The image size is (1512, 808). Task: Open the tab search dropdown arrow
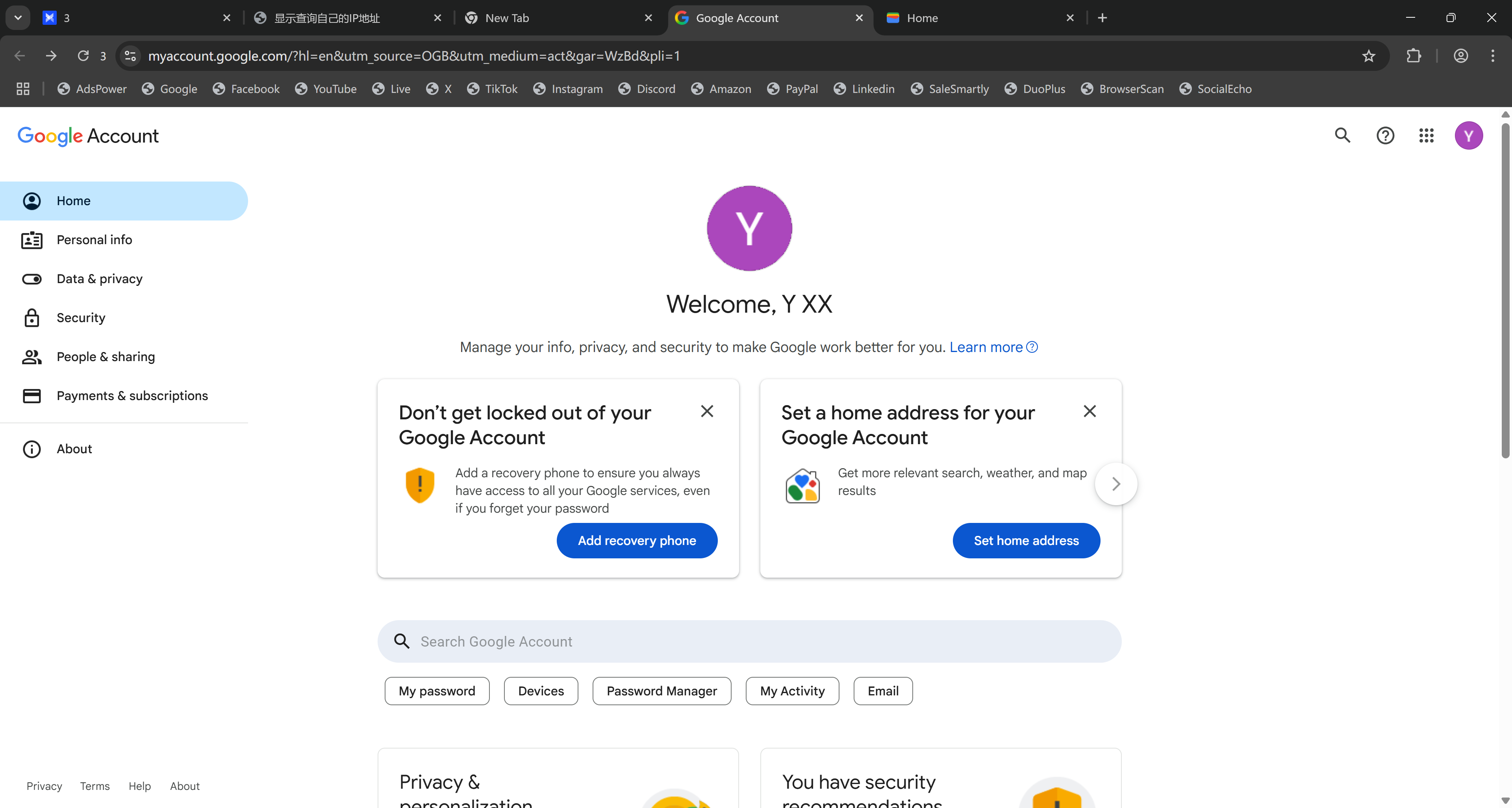click(x=18, y=18)
